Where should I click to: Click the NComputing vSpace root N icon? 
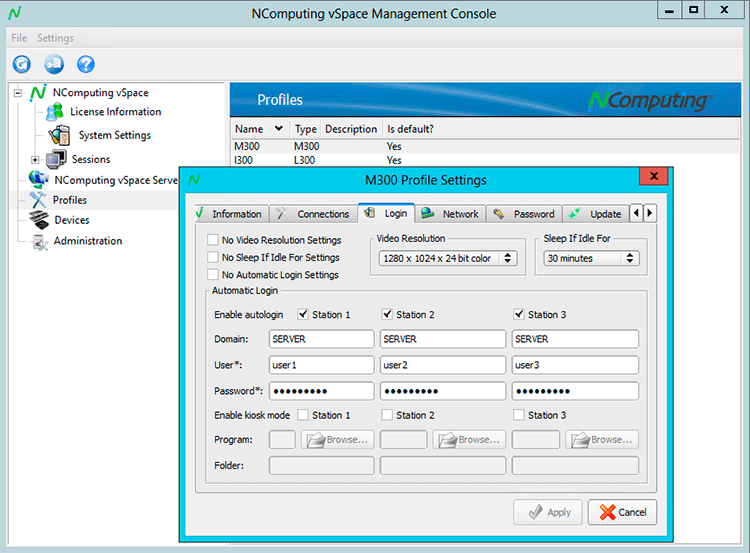(38, 92)
